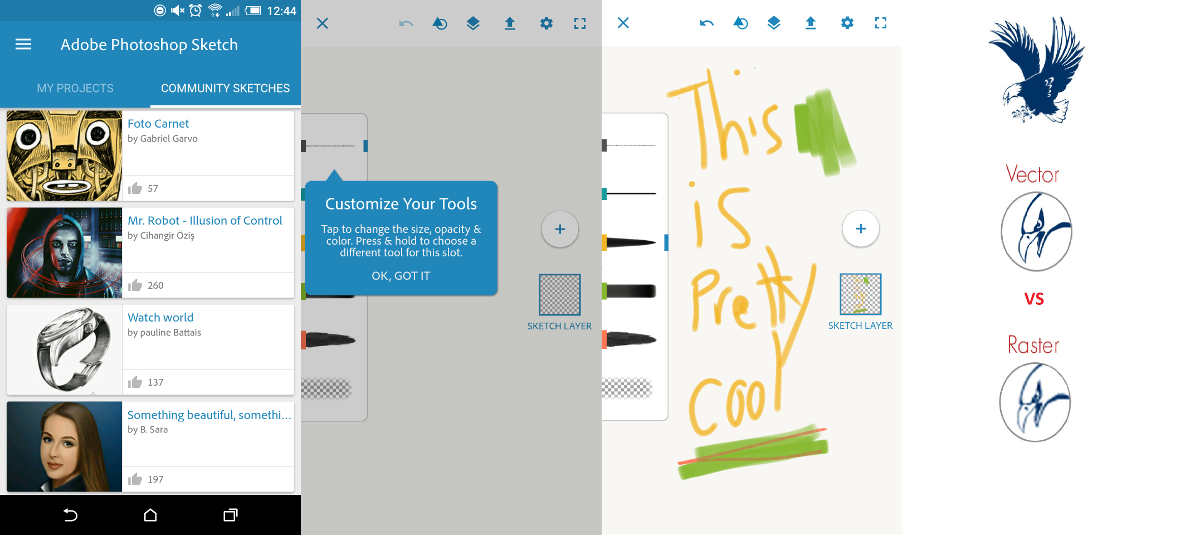Tap the Android back navigation button
Viewport: 1200px width, 535px height.
(70, 515)
